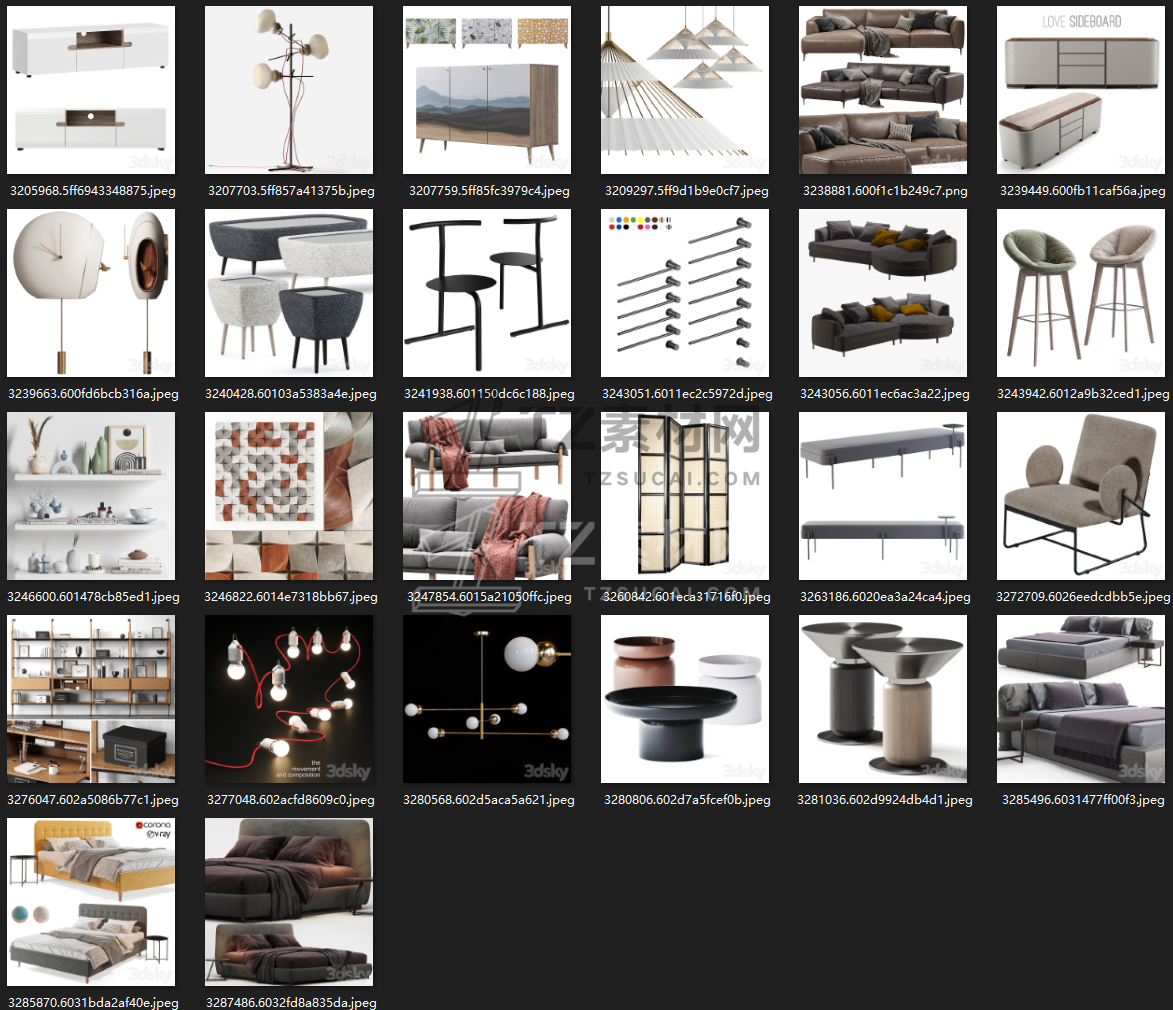Select the brown leather sofas thumbnail 3238881

(883, 91)
